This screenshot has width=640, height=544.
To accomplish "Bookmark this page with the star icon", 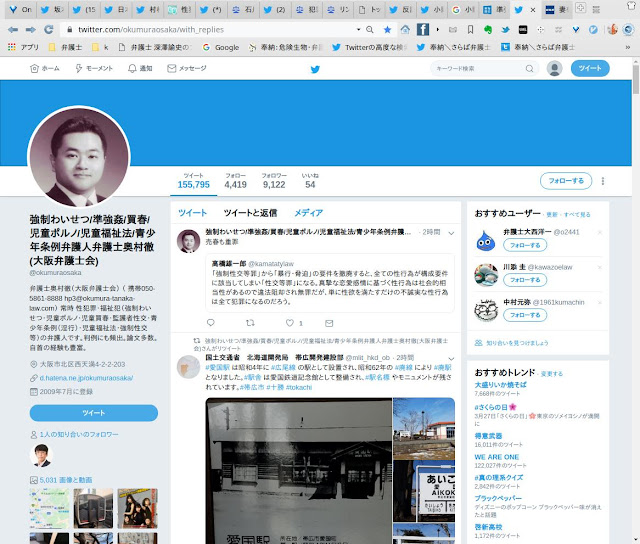I will pos(387,29).
